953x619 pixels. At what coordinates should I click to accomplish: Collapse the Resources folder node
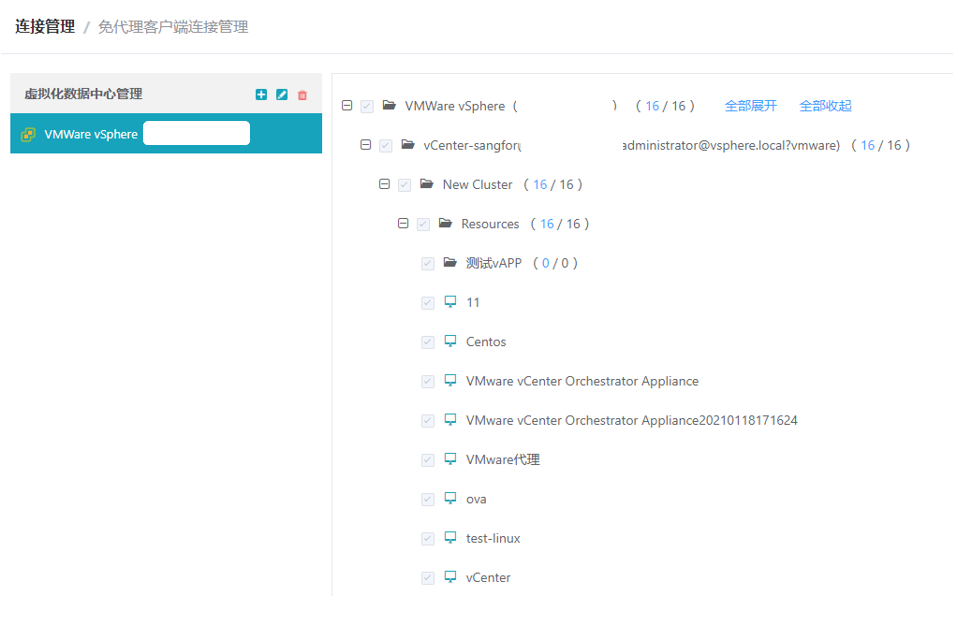pos(404,224)
